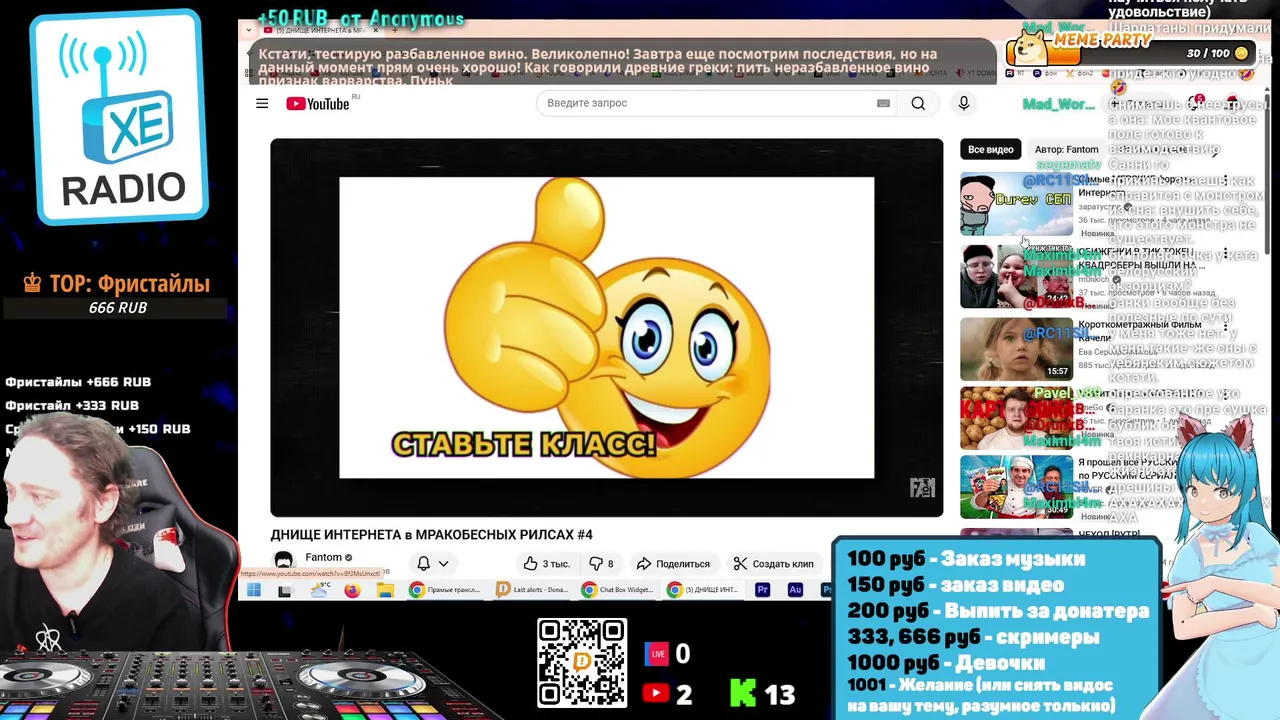This screenshot has height=720, width=1280.
Task: Click the Donation QR code overlay
Action: click(582, 663)
